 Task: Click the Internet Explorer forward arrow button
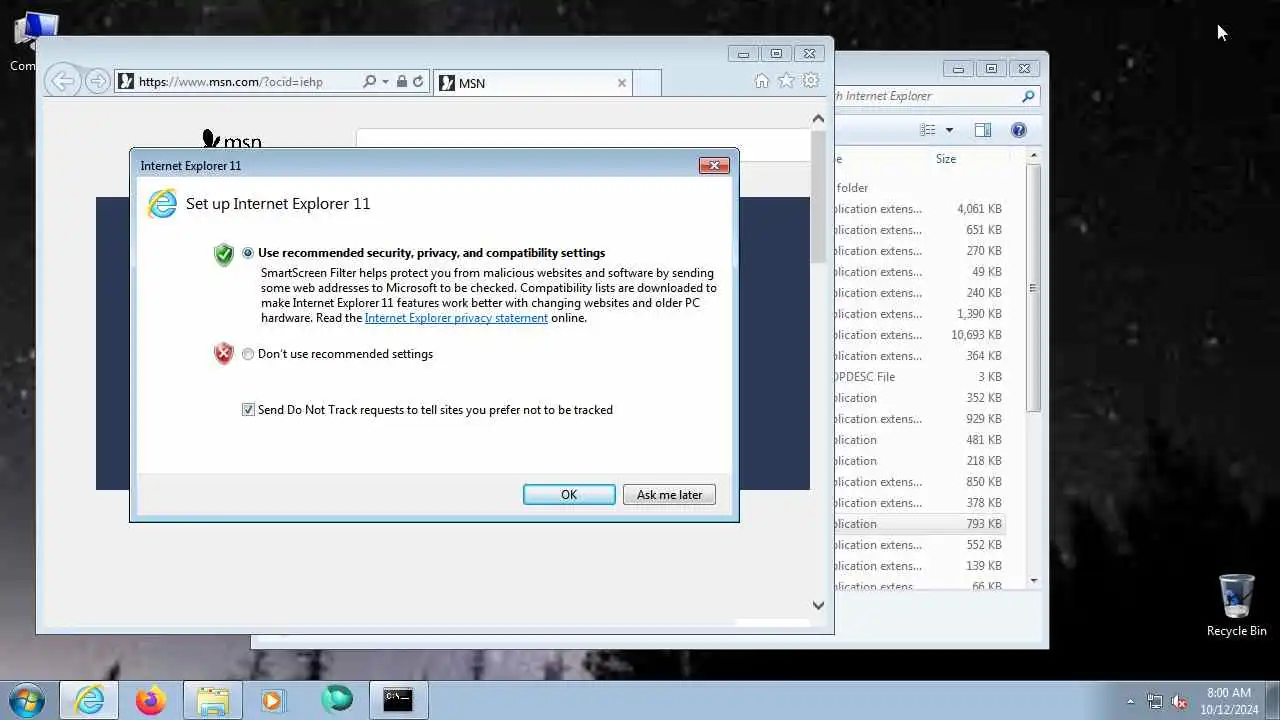(x=97, y=82)
